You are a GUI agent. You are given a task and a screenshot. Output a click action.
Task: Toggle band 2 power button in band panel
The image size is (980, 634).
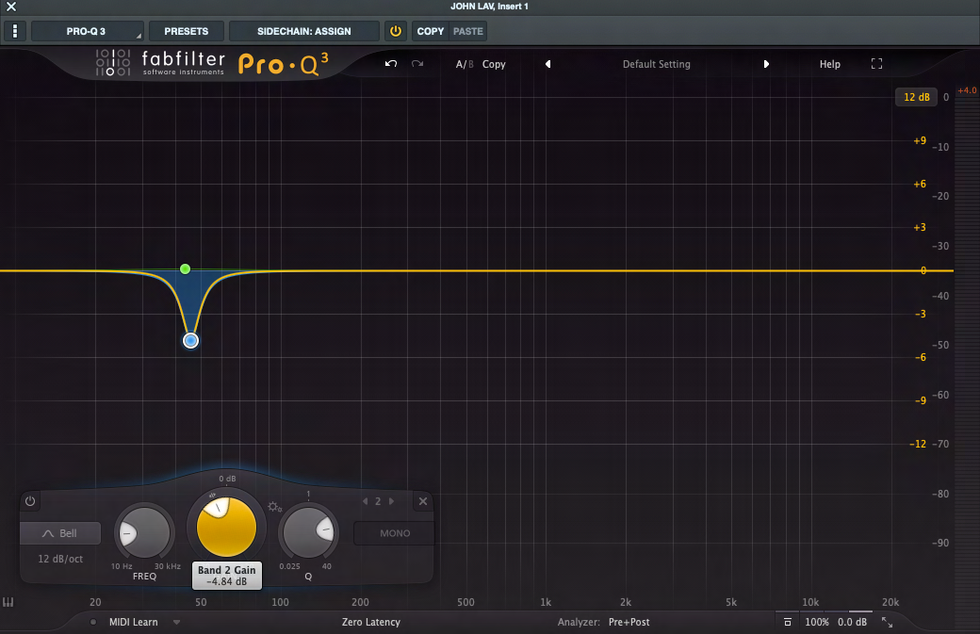point(30,501)
